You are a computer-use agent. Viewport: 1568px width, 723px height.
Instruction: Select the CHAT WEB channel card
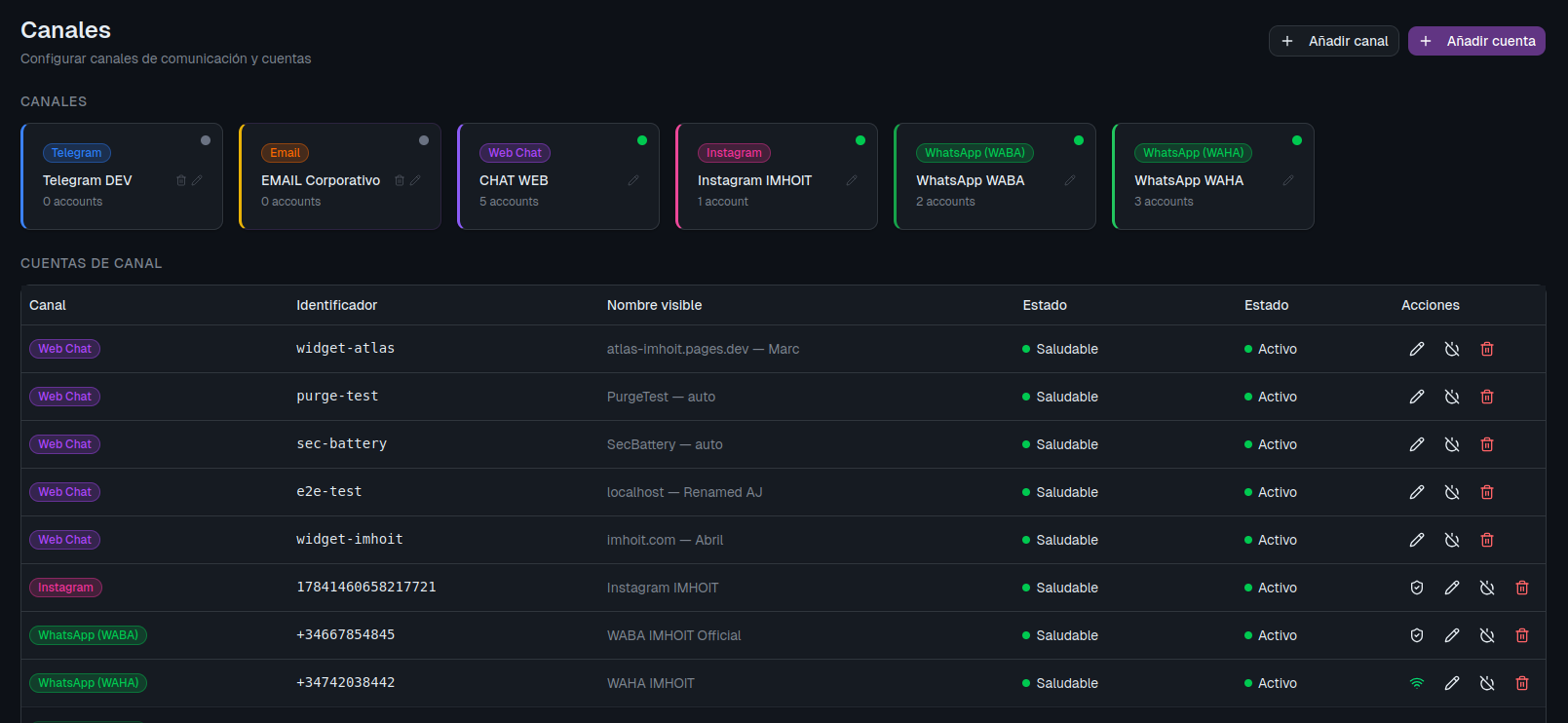click(558, 176)
